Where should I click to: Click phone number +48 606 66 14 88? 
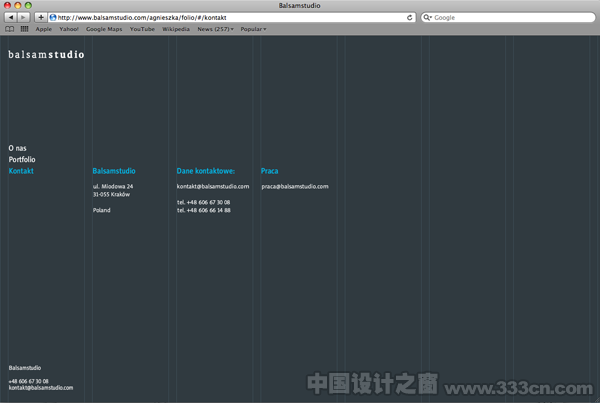209,210
